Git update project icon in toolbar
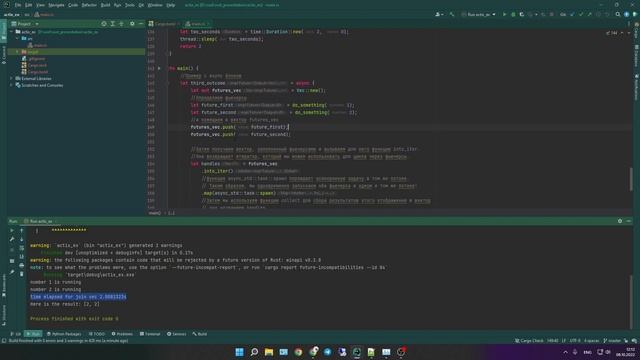 coord(572,14)
